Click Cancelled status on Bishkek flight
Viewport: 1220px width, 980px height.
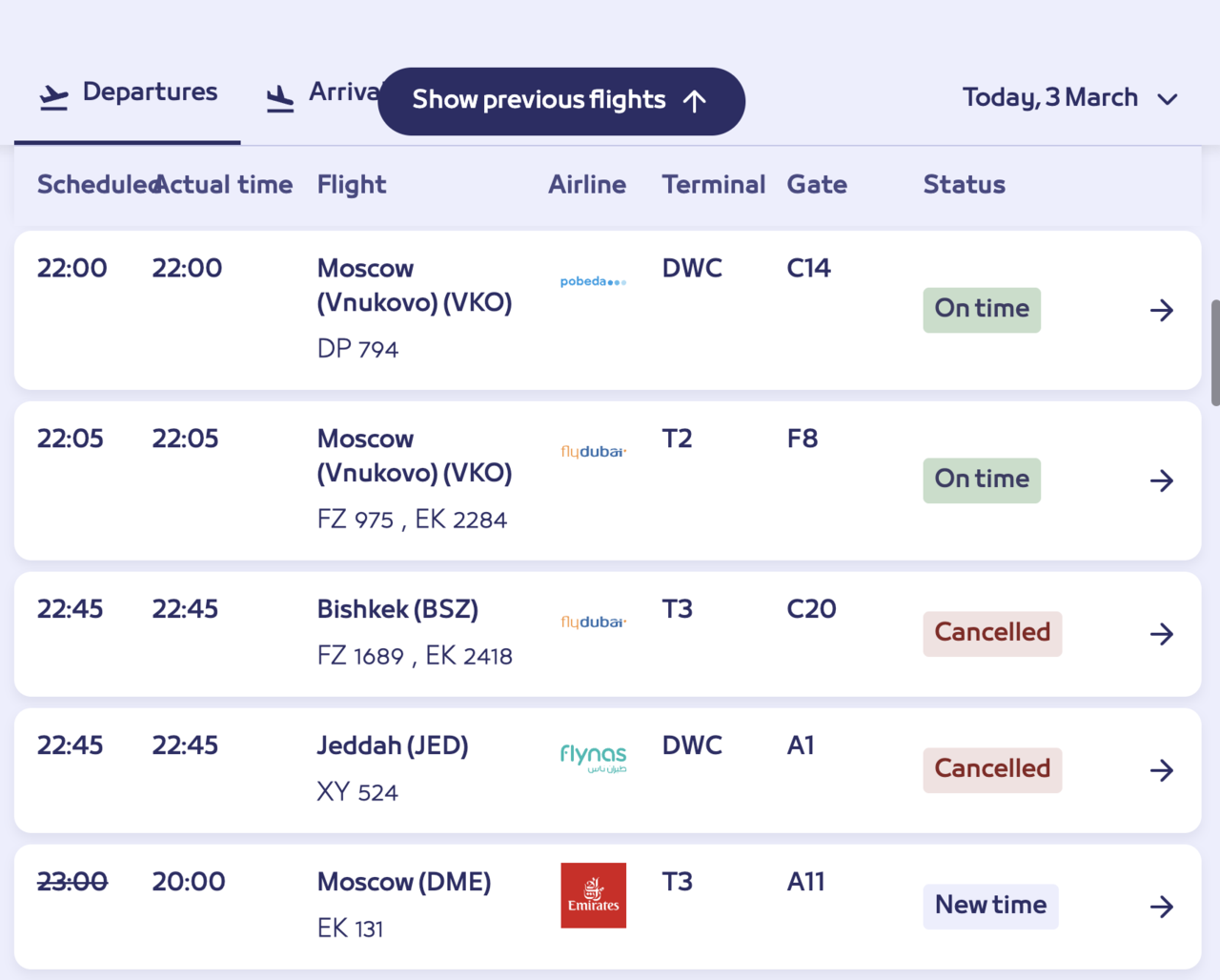click(x=992, y=633)
